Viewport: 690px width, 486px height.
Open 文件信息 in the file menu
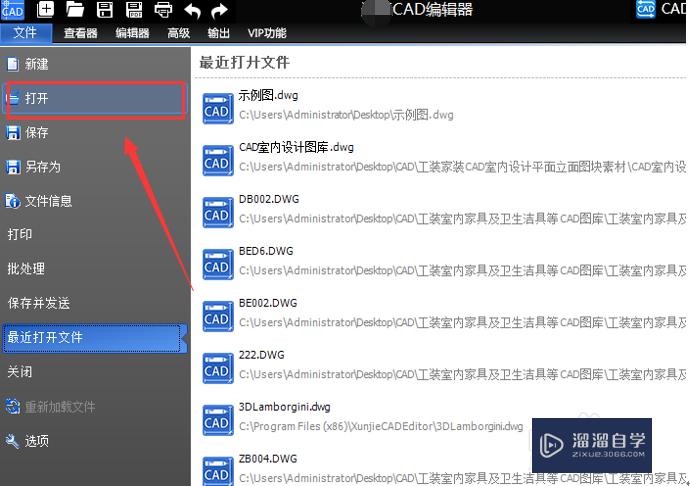coord(95,201)
